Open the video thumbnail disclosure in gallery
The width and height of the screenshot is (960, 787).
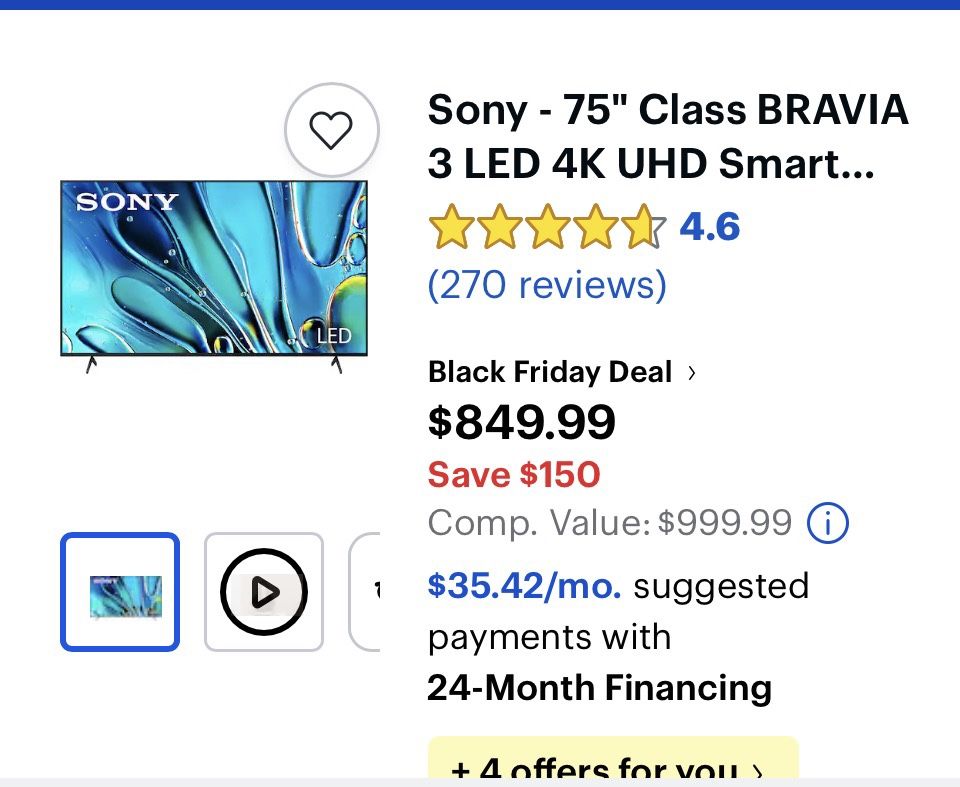[263, 591]
